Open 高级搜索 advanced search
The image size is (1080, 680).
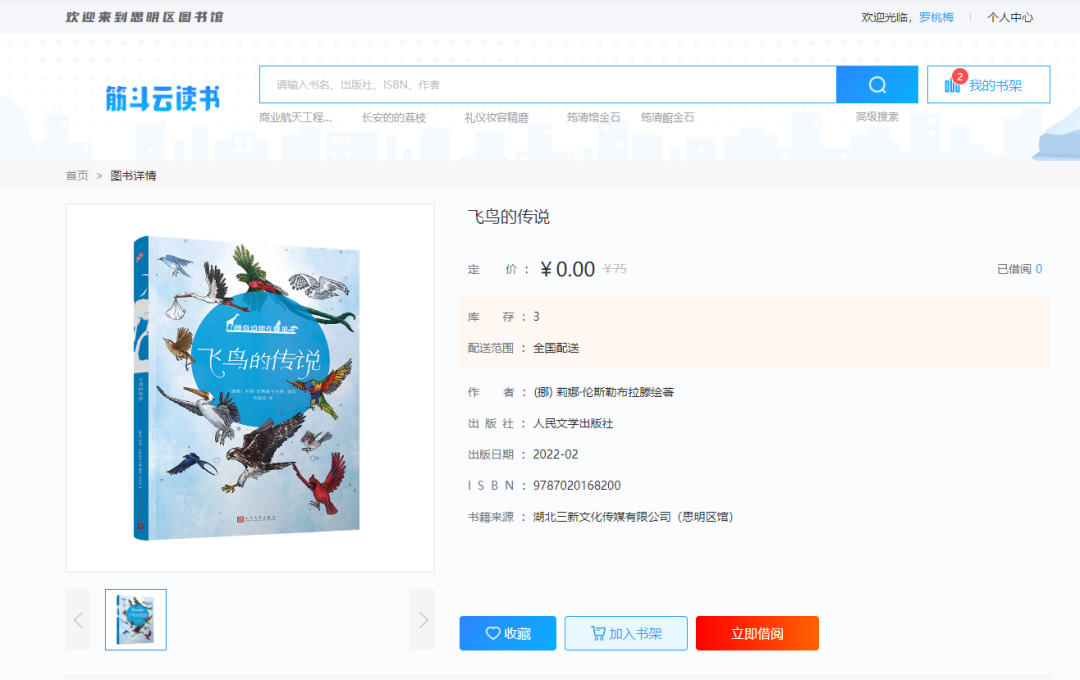pos(877,117)
